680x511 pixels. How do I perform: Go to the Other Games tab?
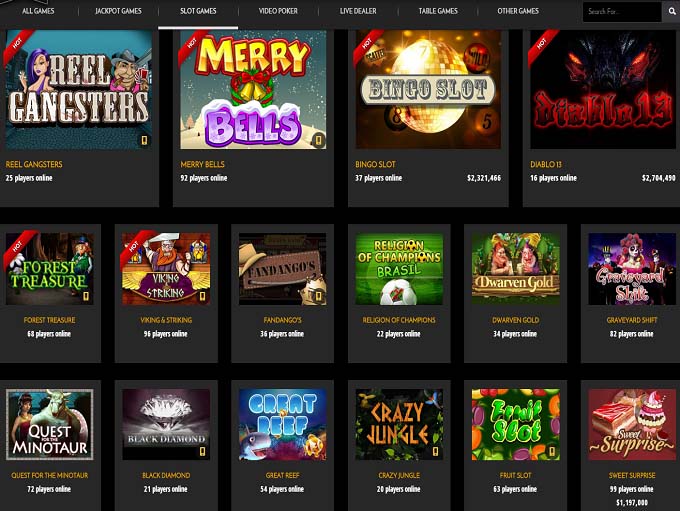click(x=518, y=11)
